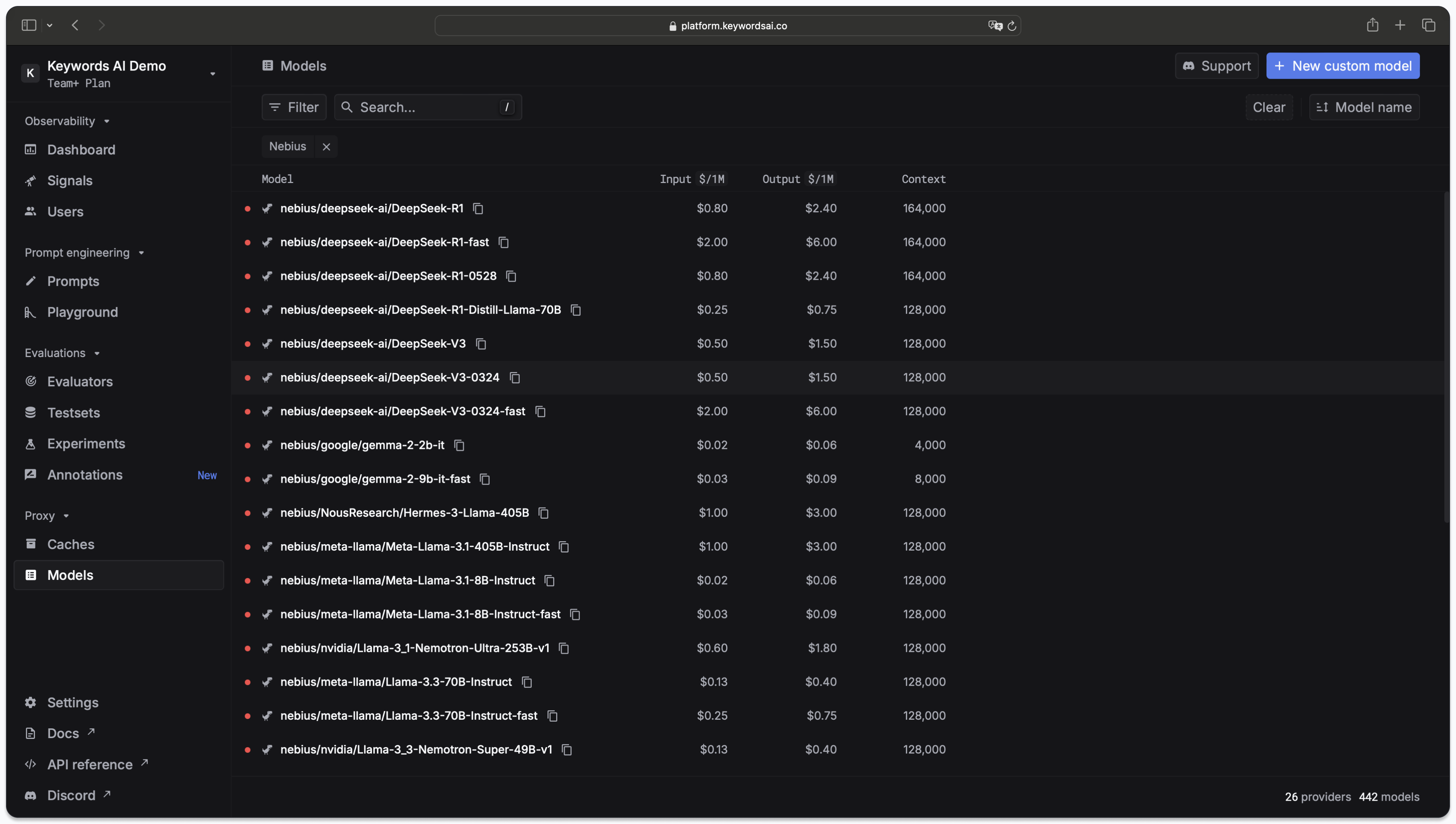Copy the Hermes-3-Llama-405B model name
This screenshot has width=1456, height=824.
tap(543, 513)
